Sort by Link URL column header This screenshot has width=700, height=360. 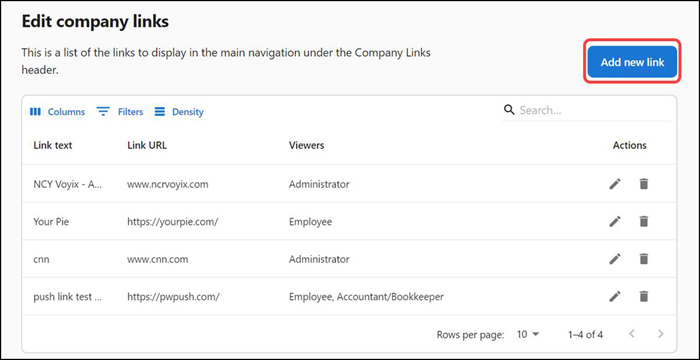point(147,145)
